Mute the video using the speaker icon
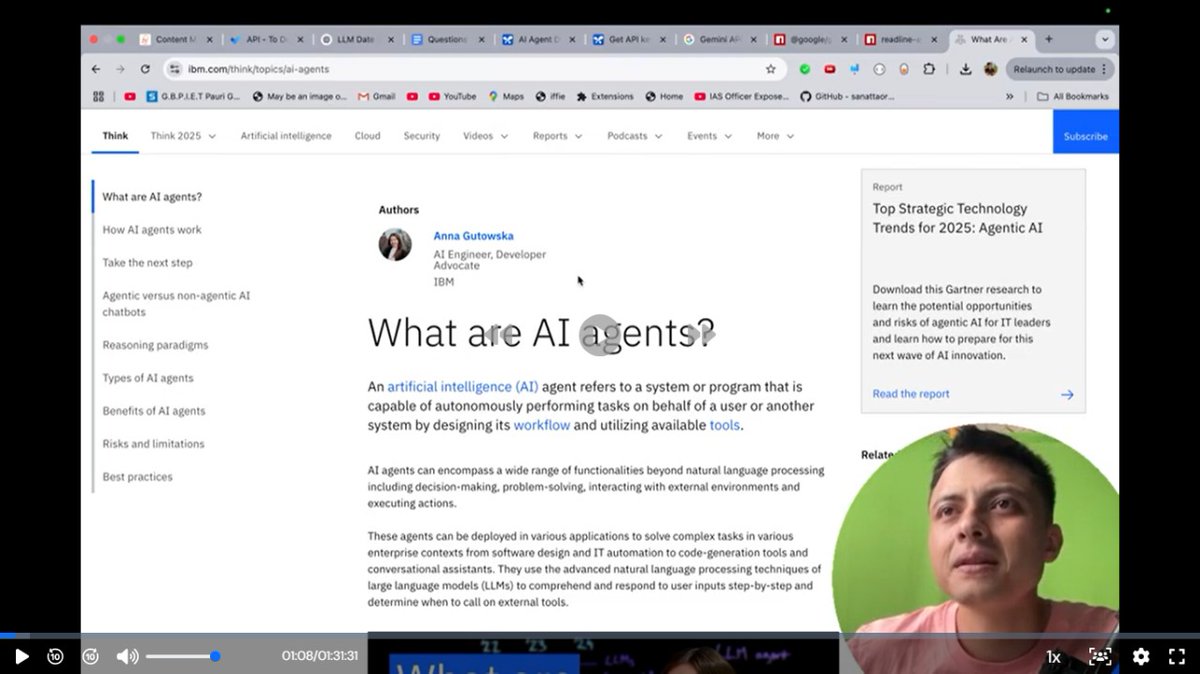1200x674 pixels. tap(127, 657)
